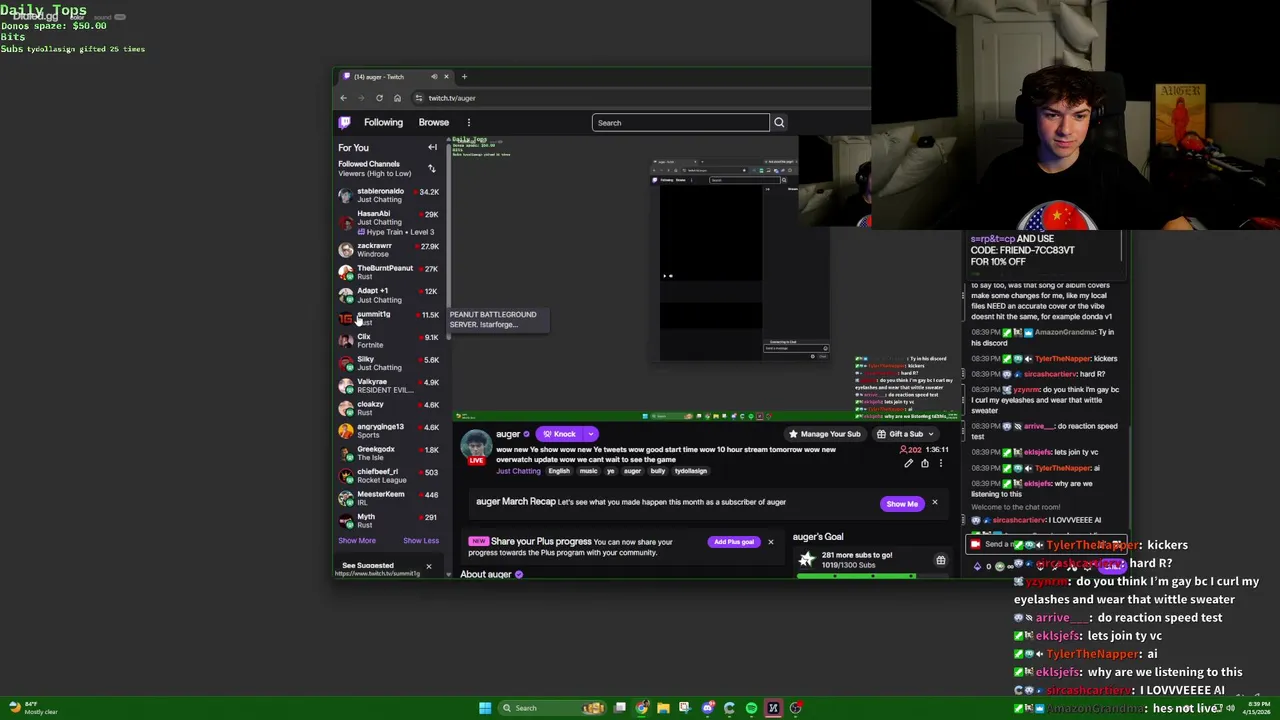
Task: Open Silky channel in sidebar
Action: (389, 363)
